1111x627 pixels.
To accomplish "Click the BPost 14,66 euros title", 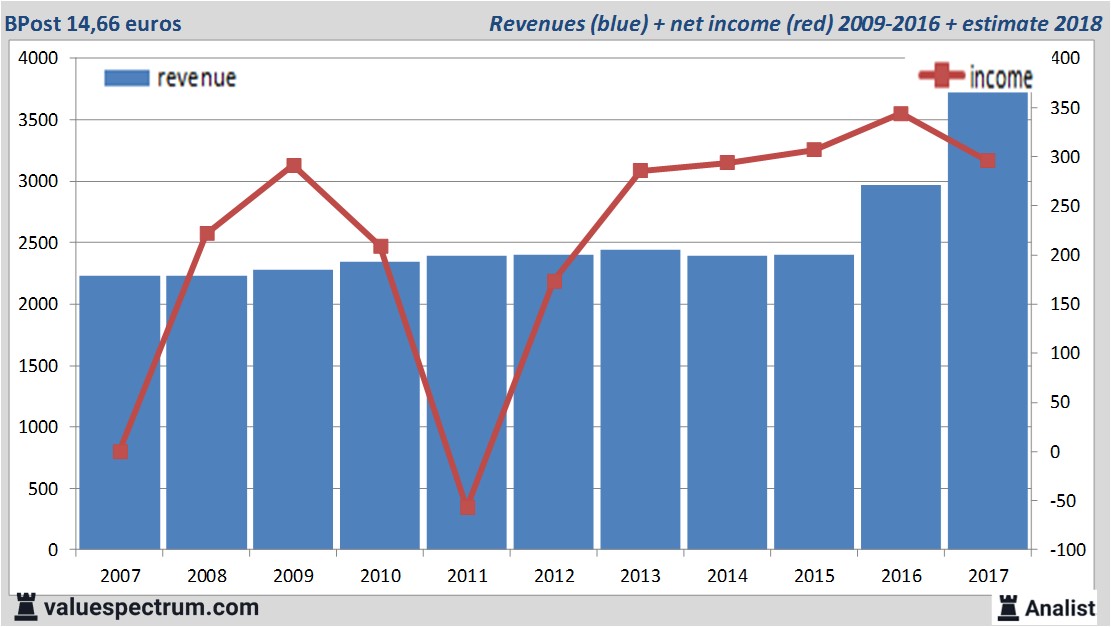I will [x=93, y=23].
